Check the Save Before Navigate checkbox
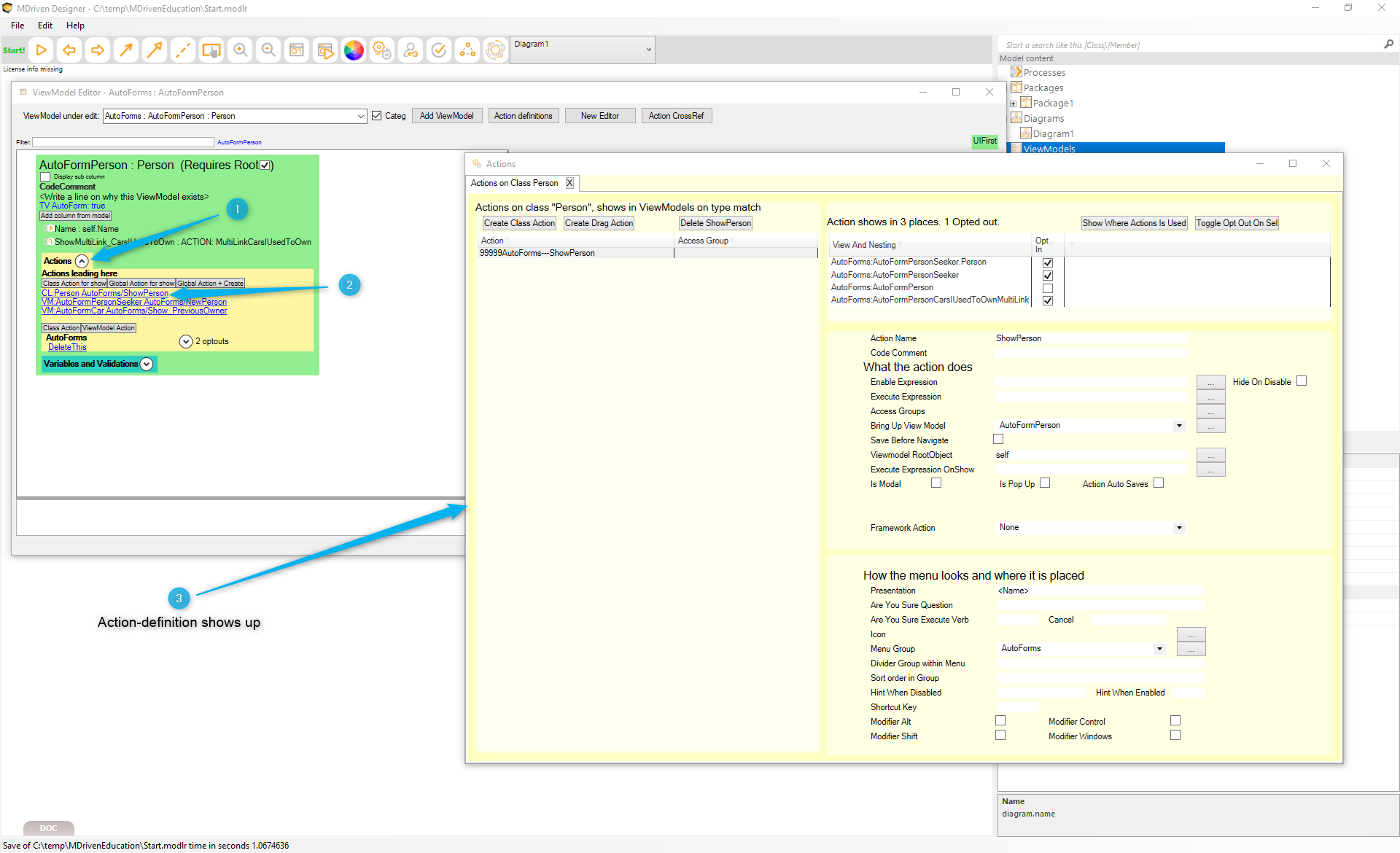This screenshot has width=1400, height=853. click(x=998, y=440)
